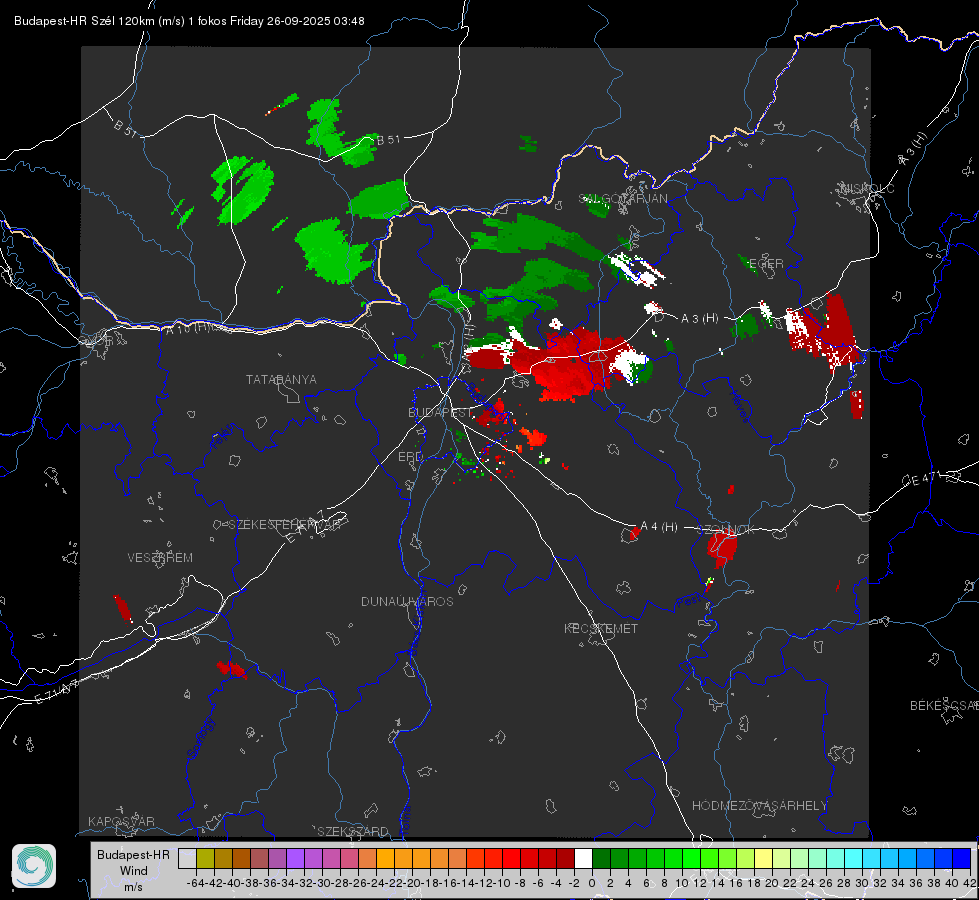Pick the deep blue swatch between 40 and 42
This screenshot has height=900, width=979.
(962, 858)
